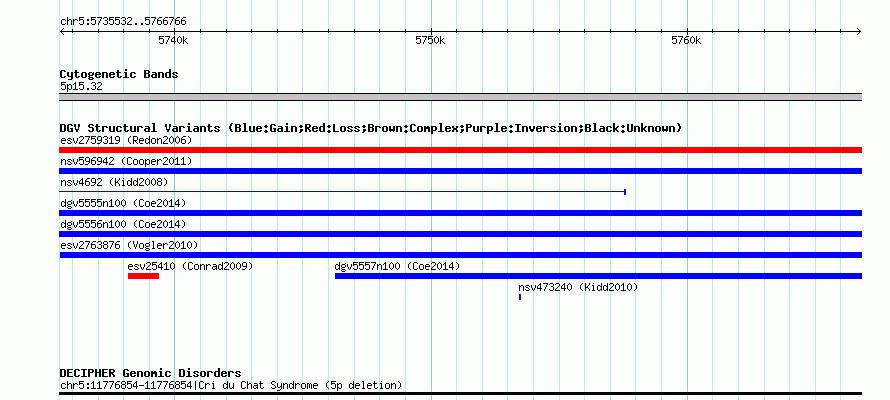Click the blue nsv596942 gain variant bar
This screenshot has width=890, height=400.
pyautogui.click(x=460, y=171)
